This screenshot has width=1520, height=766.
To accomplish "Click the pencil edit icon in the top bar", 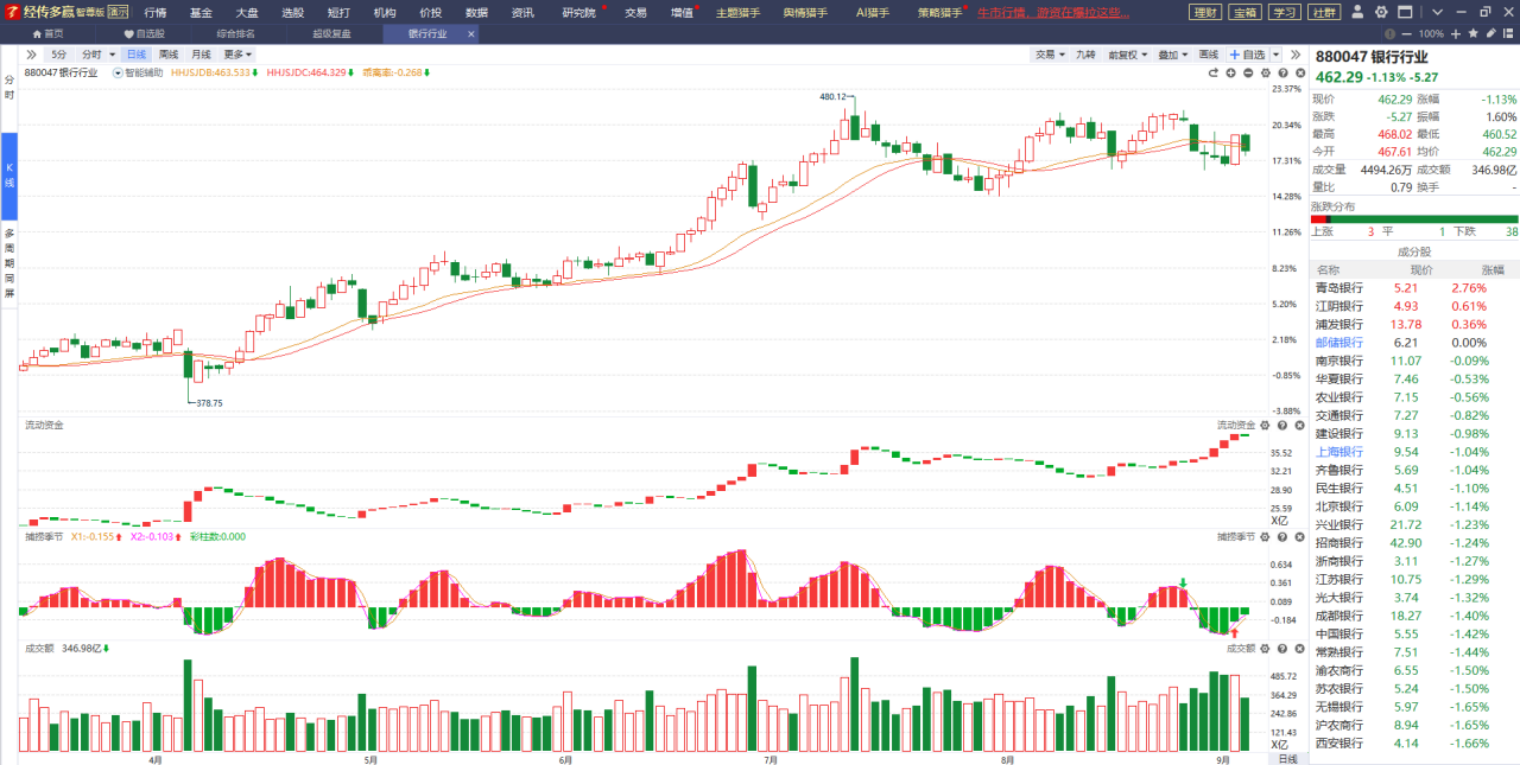I will click(1491, 33).
